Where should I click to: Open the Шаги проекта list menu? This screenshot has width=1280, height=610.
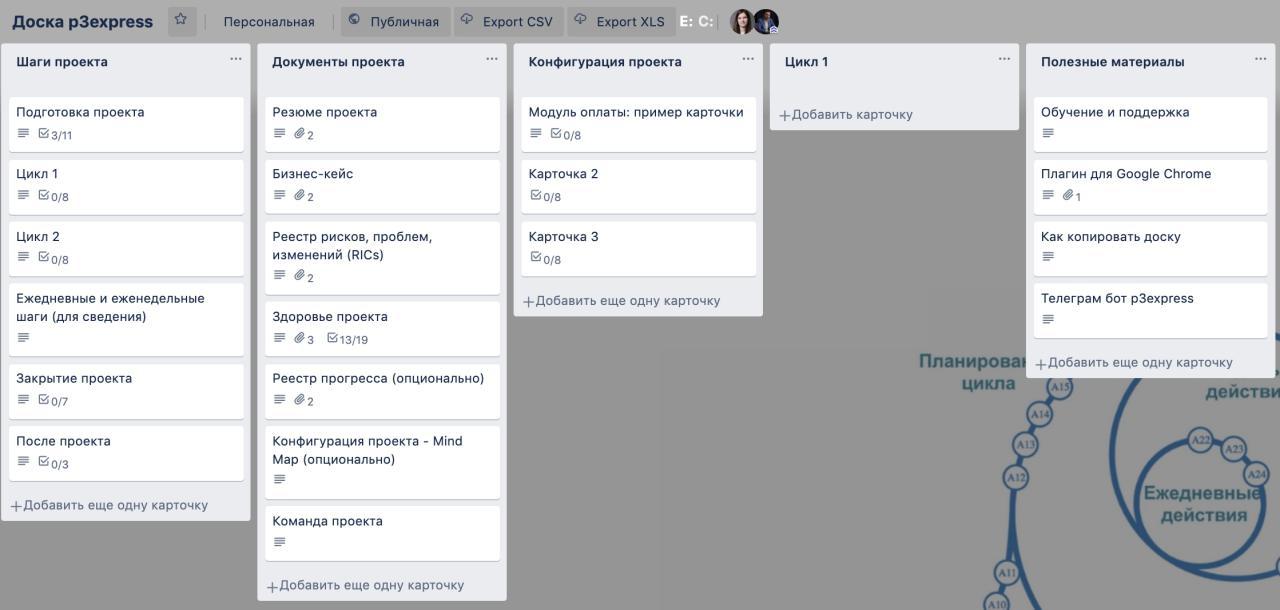[x=236, y=59]
